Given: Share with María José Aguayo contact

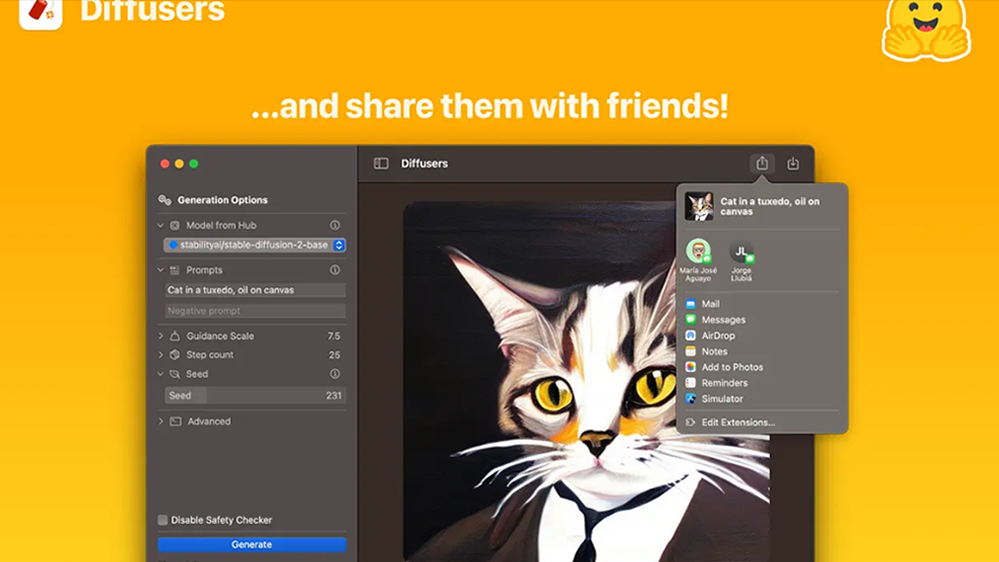Looking at the screenshot, I should pyautogui.click(x=698, y=260).
